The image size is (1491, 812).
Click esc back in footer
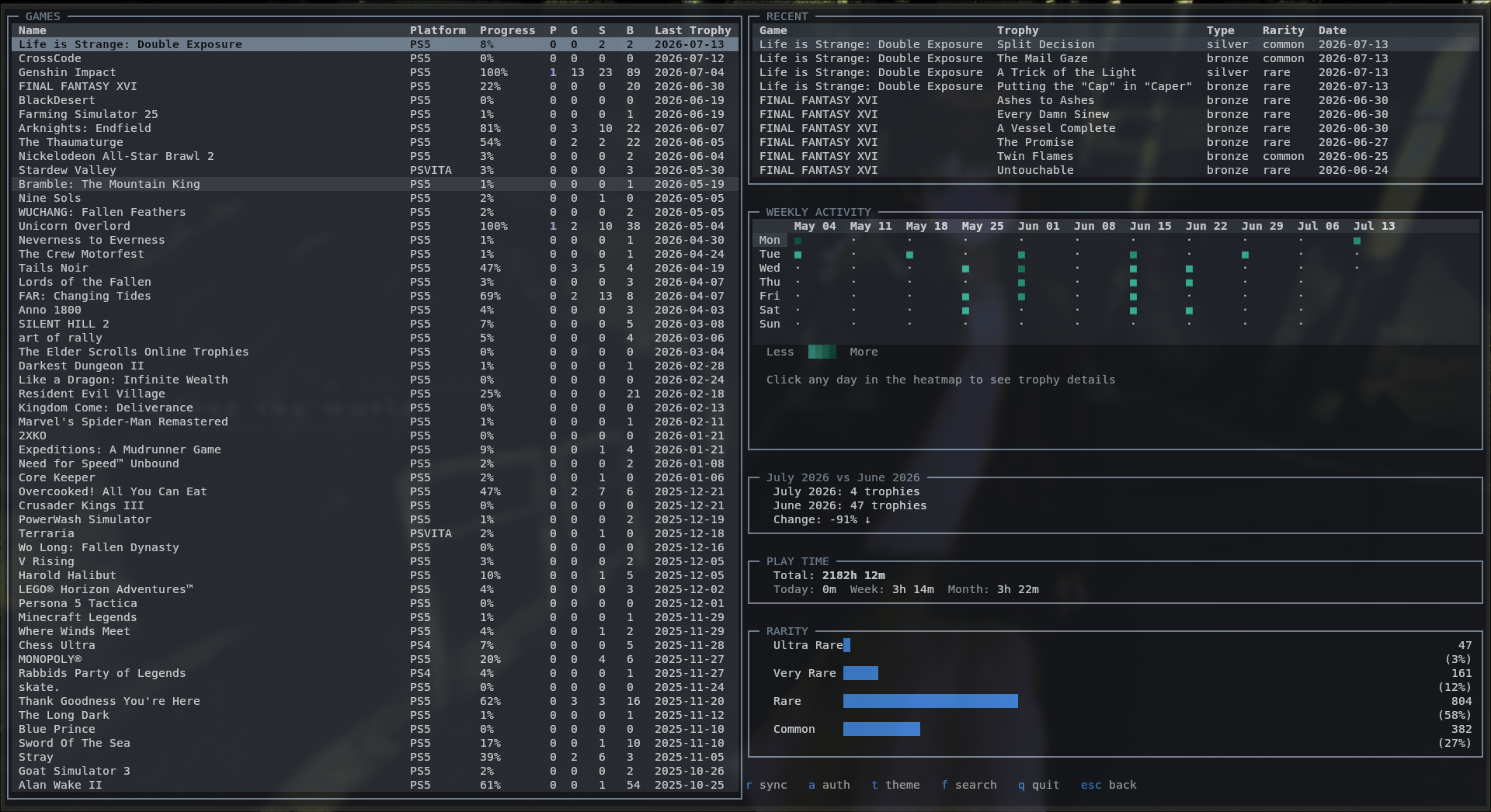pyautogui.click(x=1109, y=785)
